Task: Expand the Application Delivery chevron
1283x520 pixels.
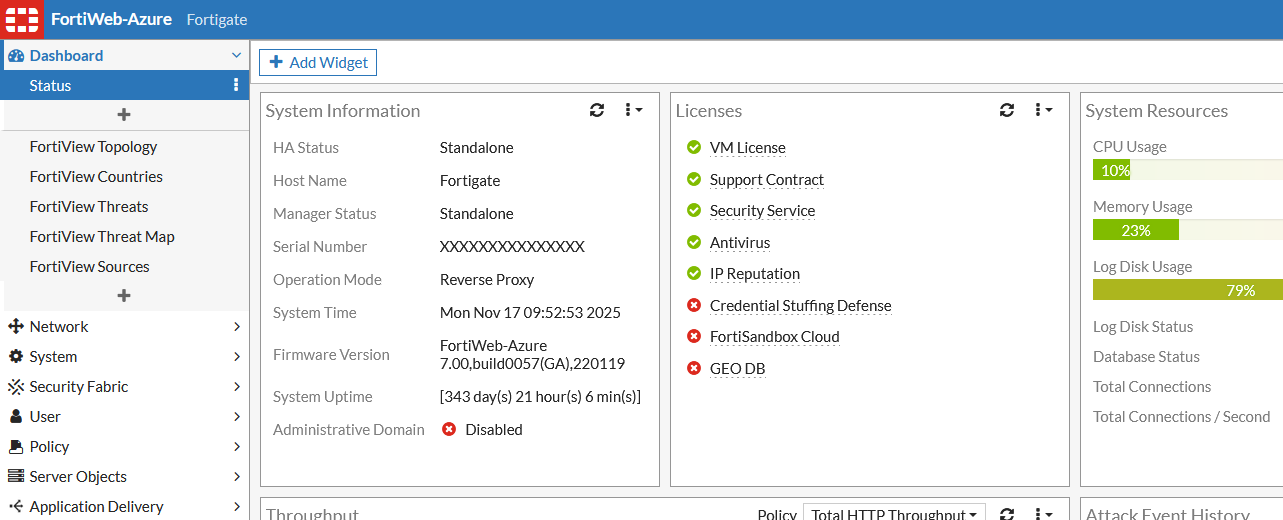Action: tap(237, 507)
